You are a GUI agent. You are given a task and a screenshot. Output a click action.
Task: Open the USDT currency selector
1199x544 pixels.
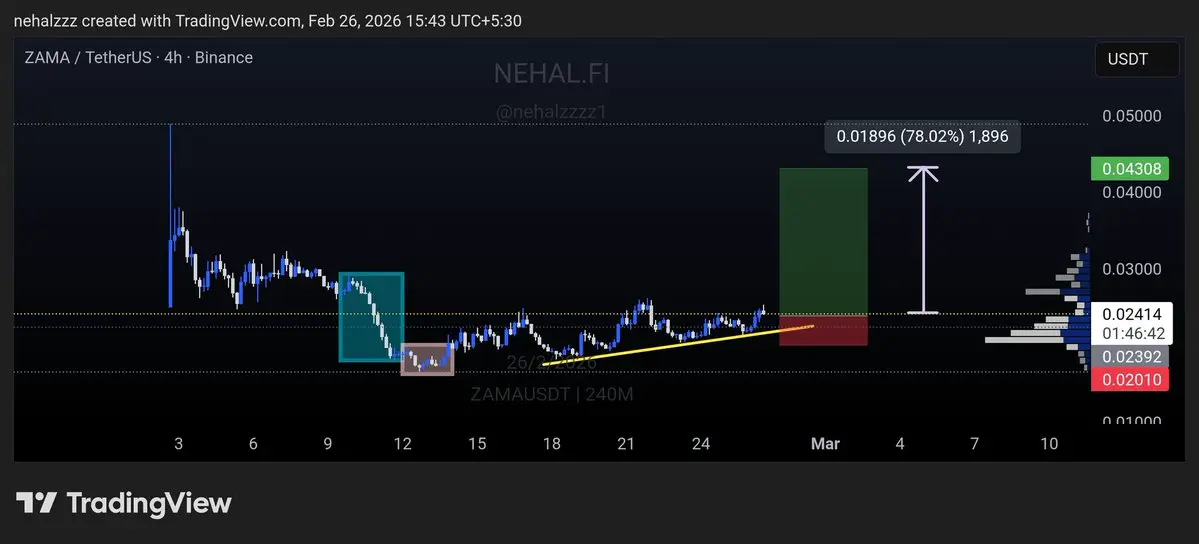click(1137, 59)
